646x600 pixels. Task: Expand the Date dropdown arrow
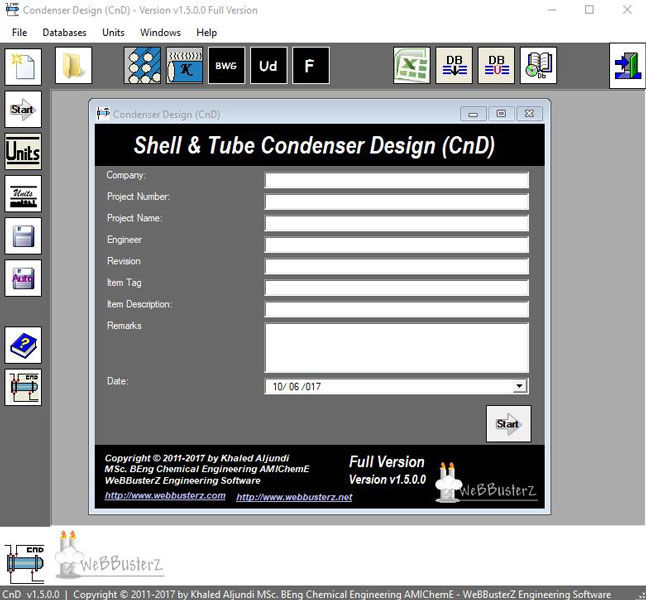click(x=519, y=386)
